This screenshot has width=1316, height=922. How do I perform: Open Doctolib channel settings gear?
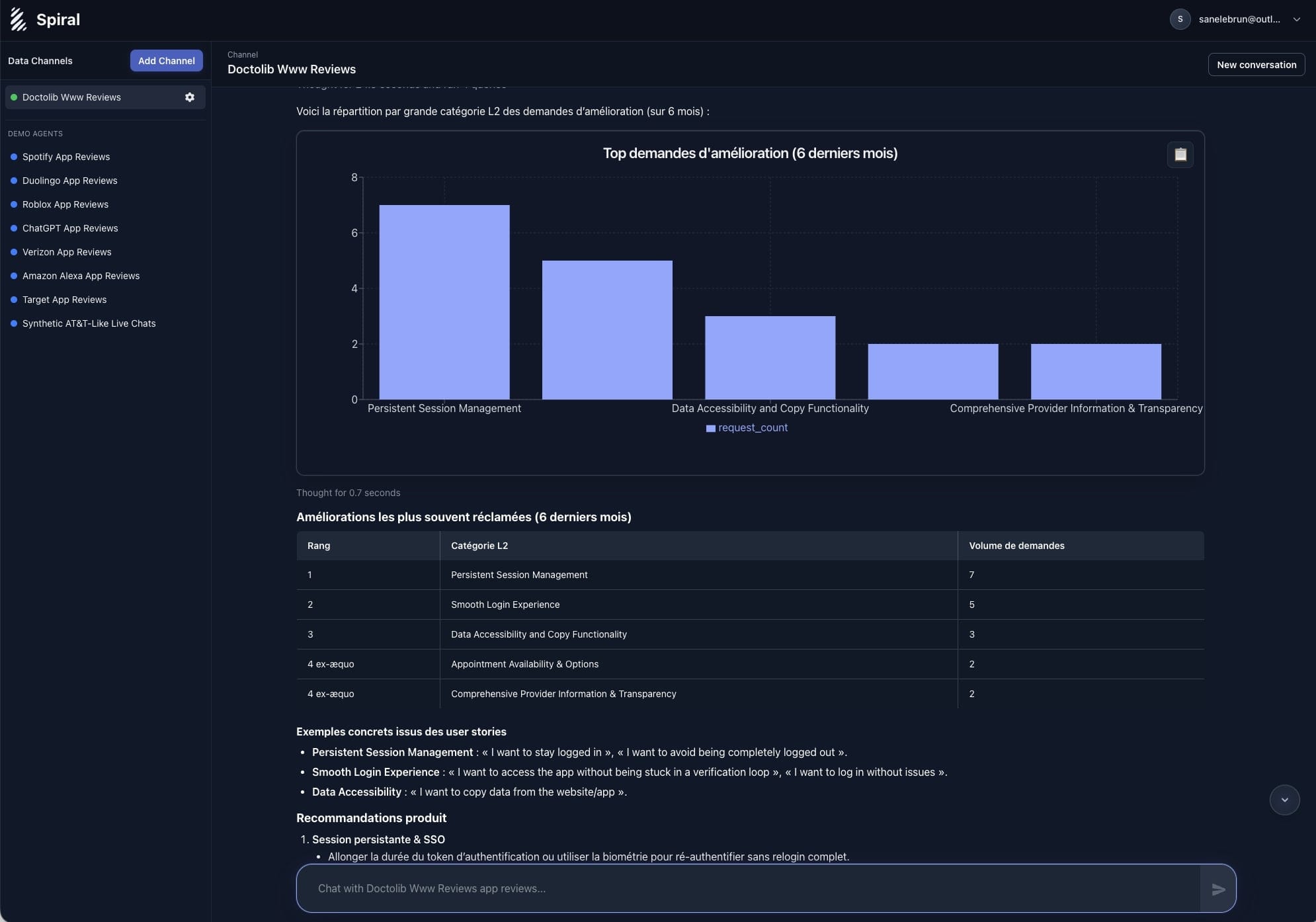[x=190, y=97]
